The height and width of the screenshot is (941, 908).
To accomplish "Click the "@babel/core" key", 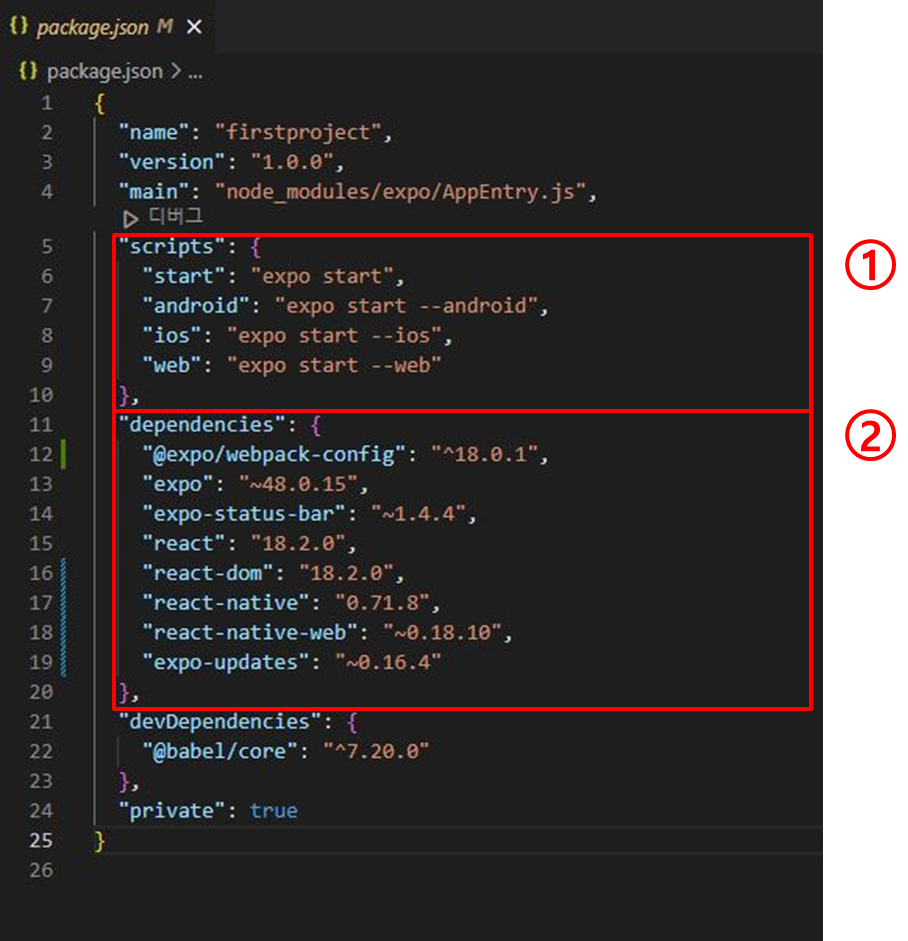I will tap(220, 751).
